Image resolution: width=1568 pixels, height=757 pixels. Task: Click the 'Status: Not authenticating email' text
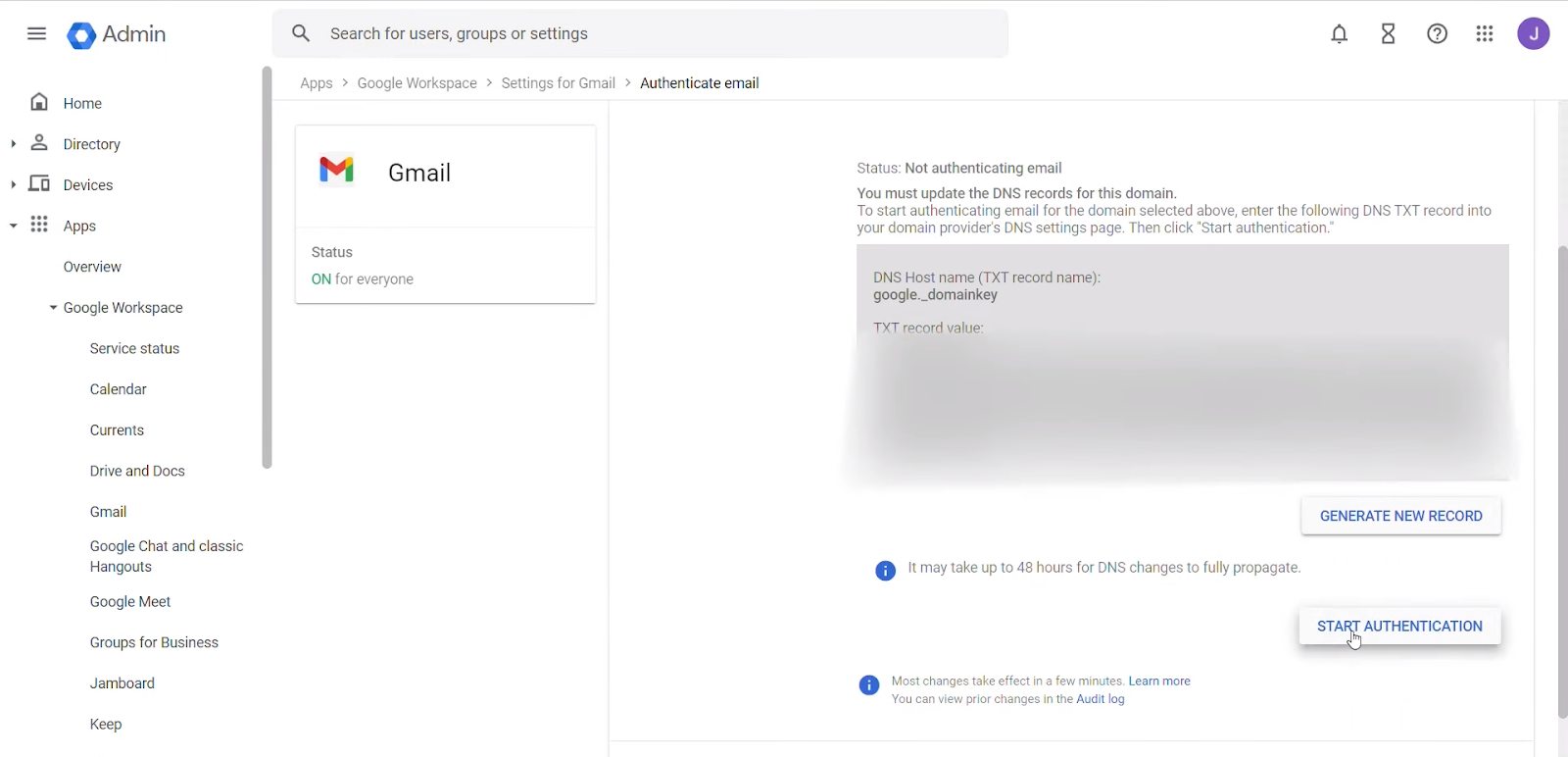[x=959, y=169]
